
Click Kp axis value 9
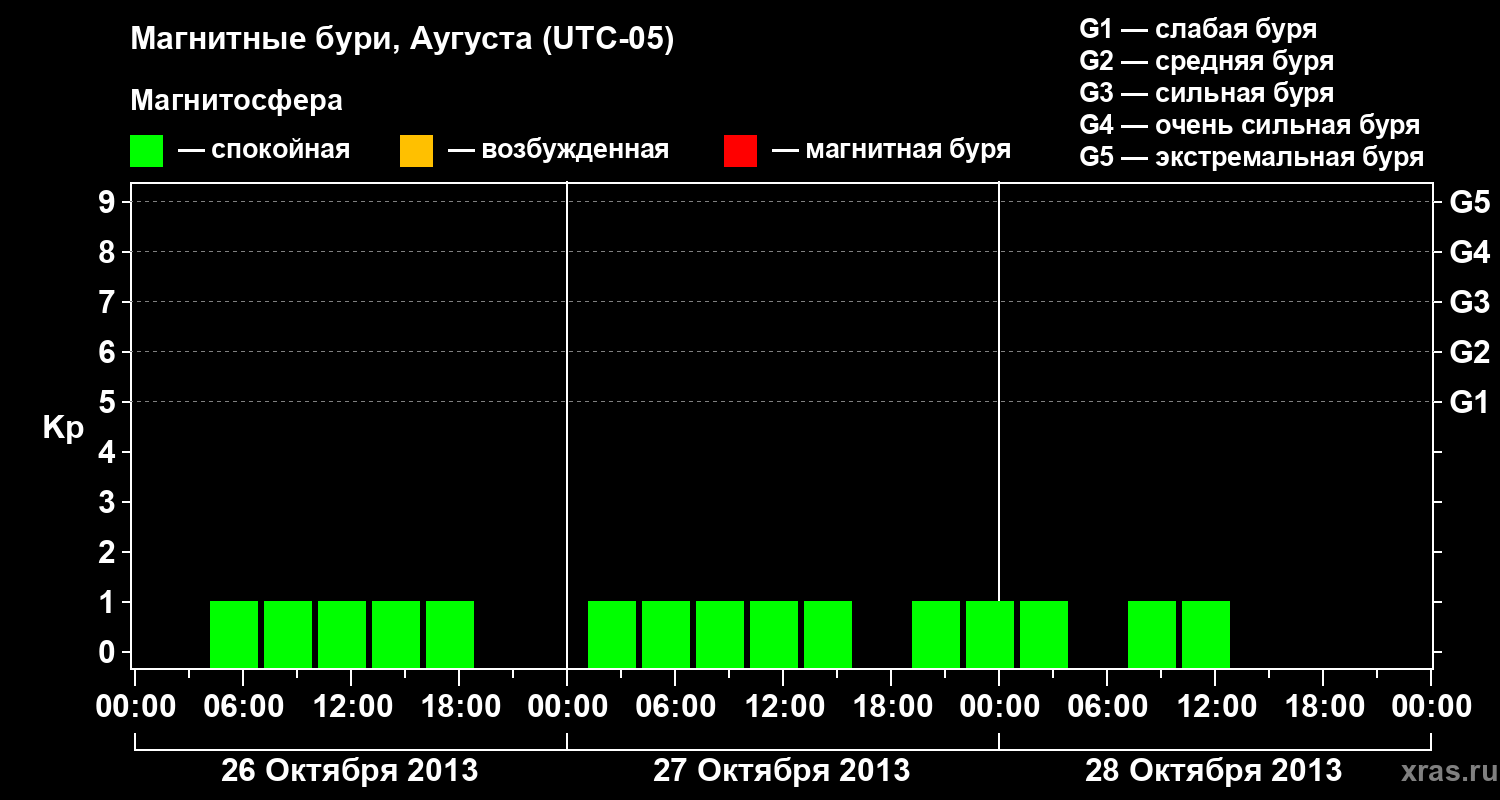point(108,202)
